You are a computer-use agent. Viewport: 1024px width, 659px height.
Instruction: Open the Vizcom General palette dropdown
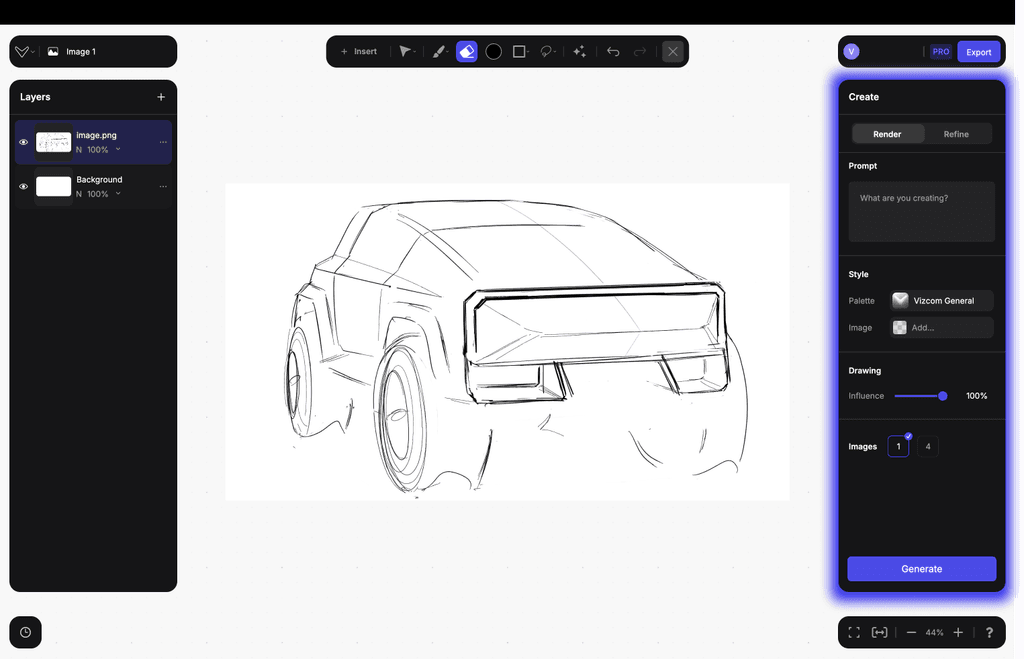941,300
